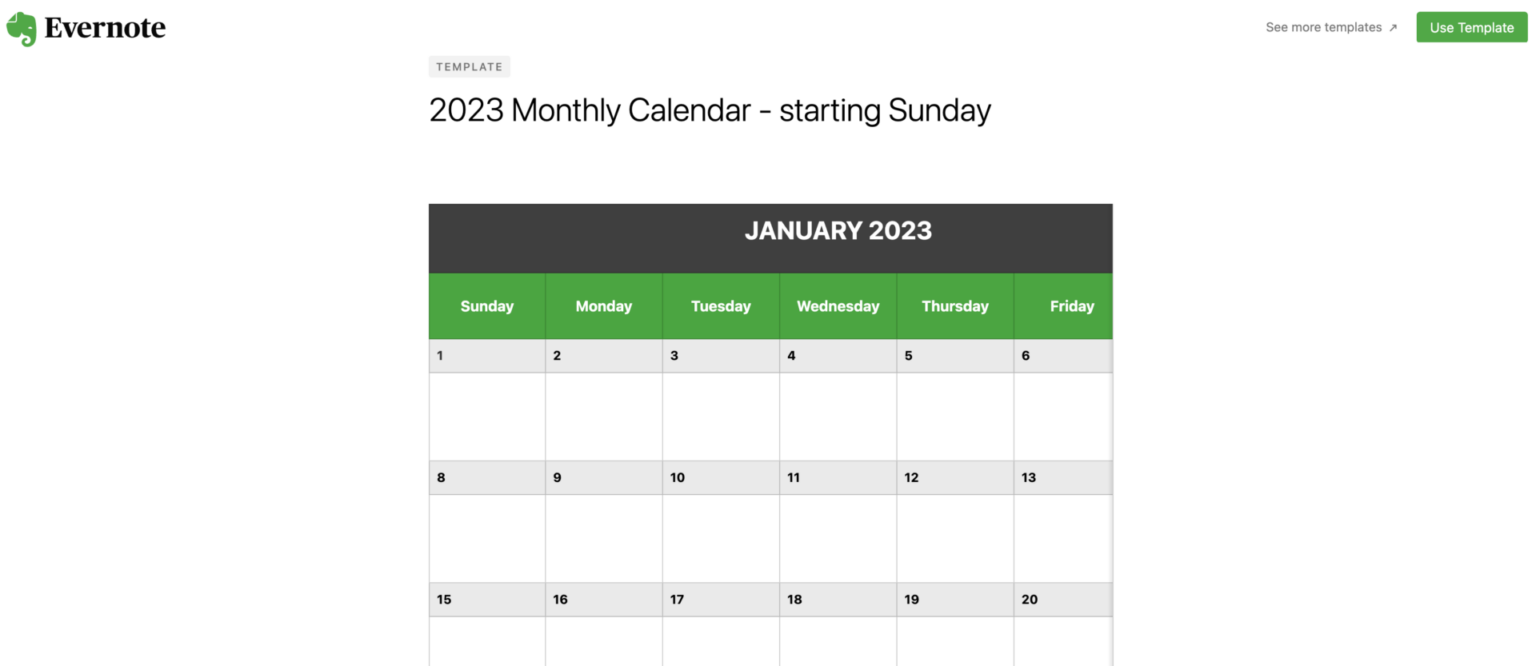Select the Thursday column header
1536x666 pixels.
point(955,306)
